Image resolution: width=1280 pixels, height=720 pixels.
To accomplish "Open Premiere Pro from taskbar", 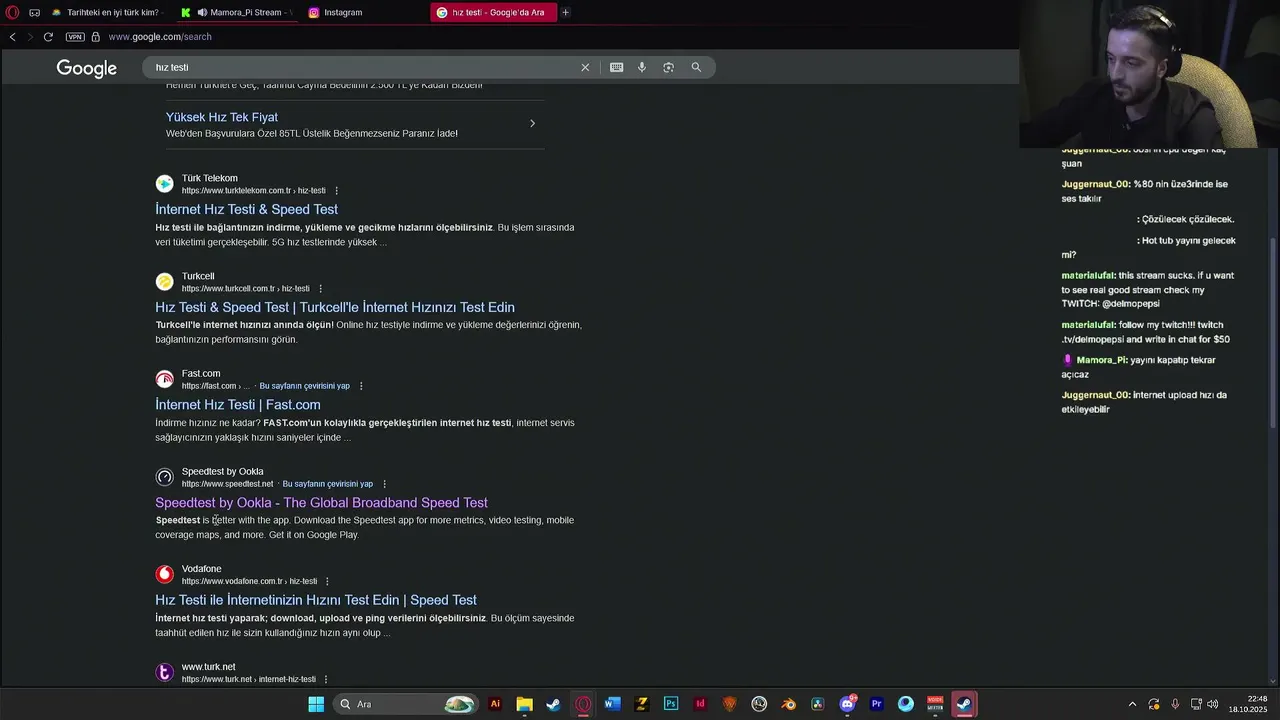I will (x=876, y=704).
